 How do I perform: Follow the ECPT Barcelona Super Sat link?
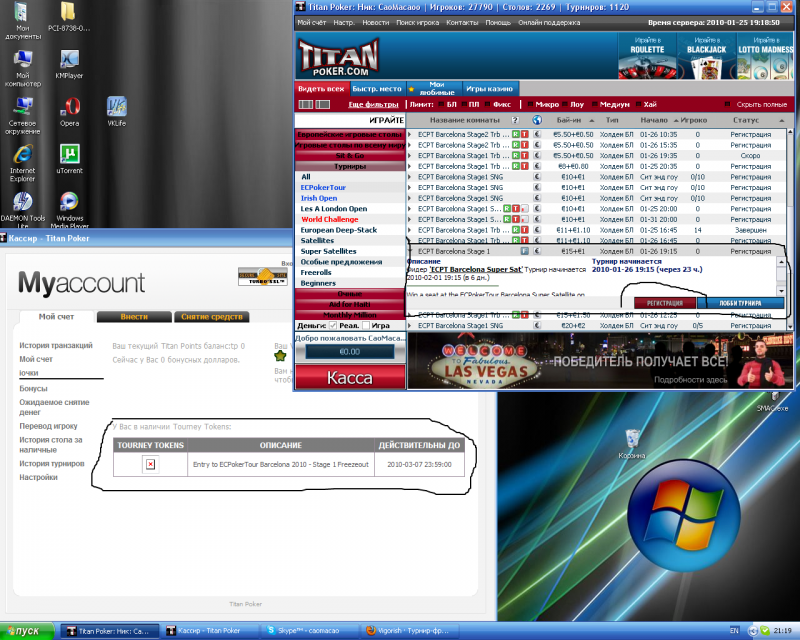point(476,269)
